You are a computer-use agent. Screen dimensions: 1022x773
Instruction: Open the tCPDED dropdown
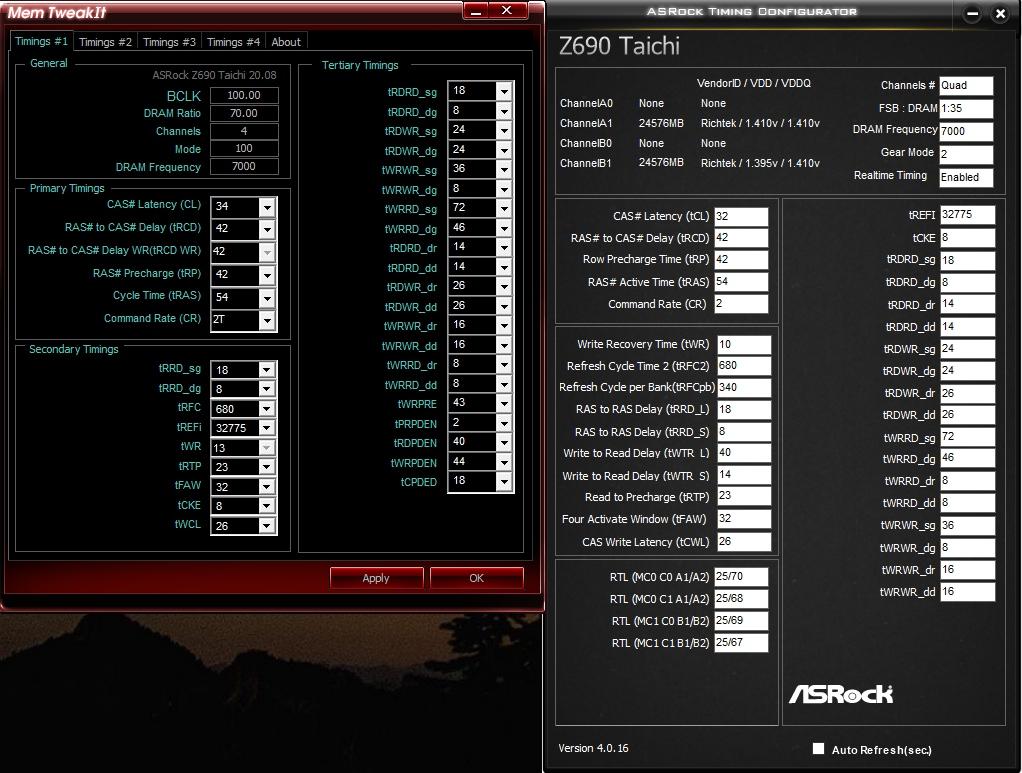coord(503,481)
